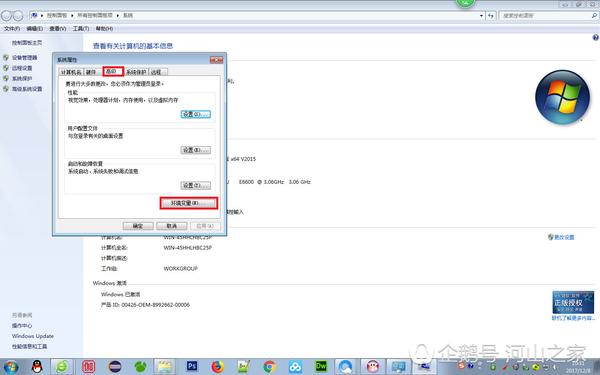Image resolution: width=600 pixels, height=375 pixels.
Task: Click the Explorer back navigation arrow
Action: [x=7, y=15]
